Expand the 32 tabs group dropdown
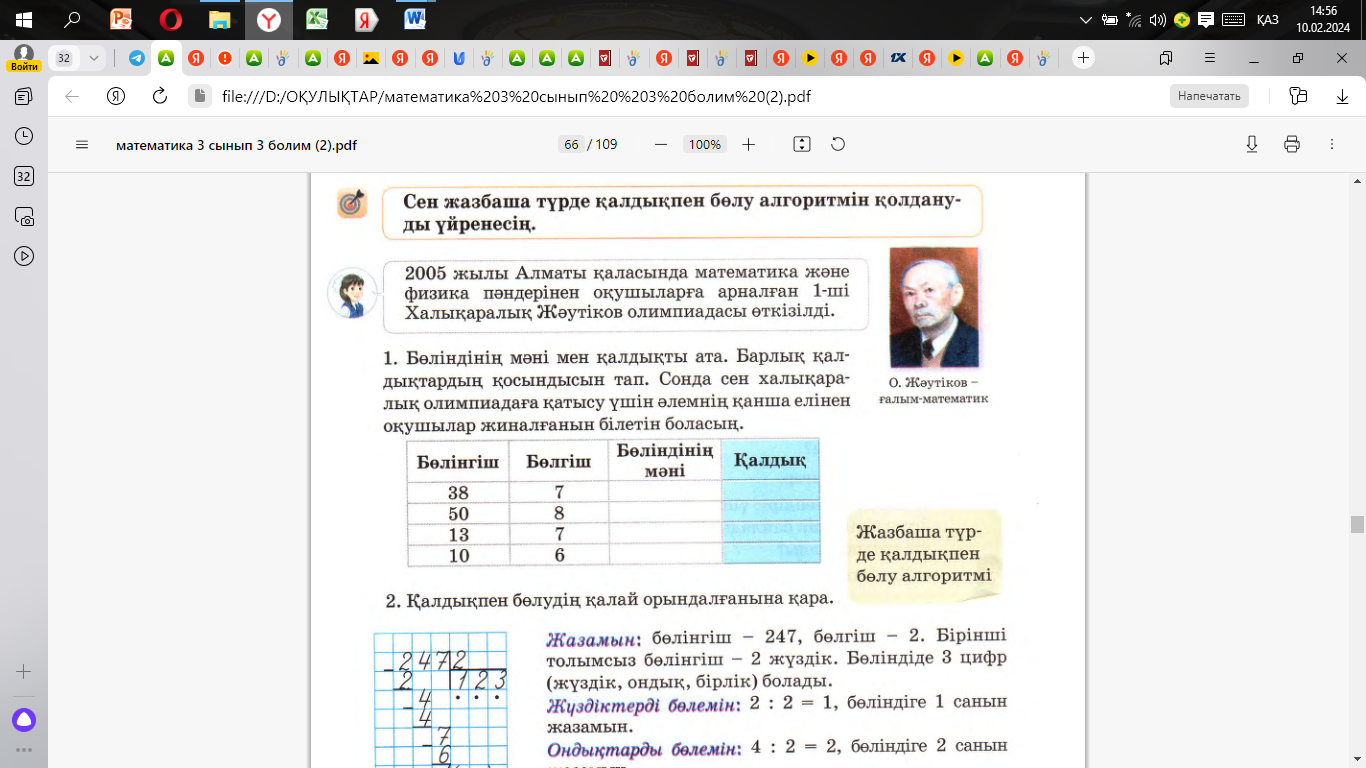Screen dimensions: 1366x768 pyautogui.click(x=95, y=58)
